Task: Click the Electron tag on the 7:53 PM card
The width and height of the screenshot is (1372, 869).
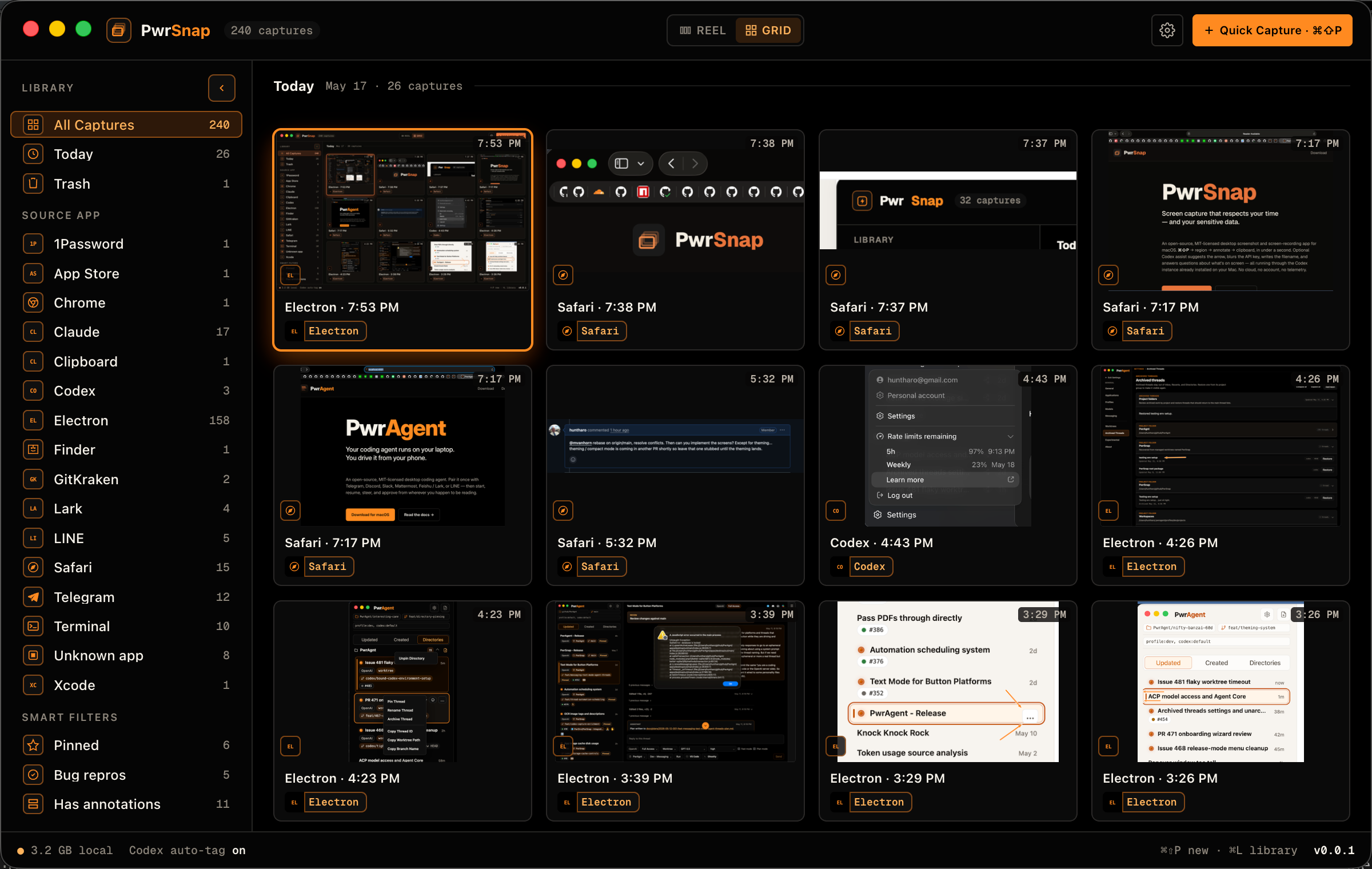Action: tap(334, 331)
